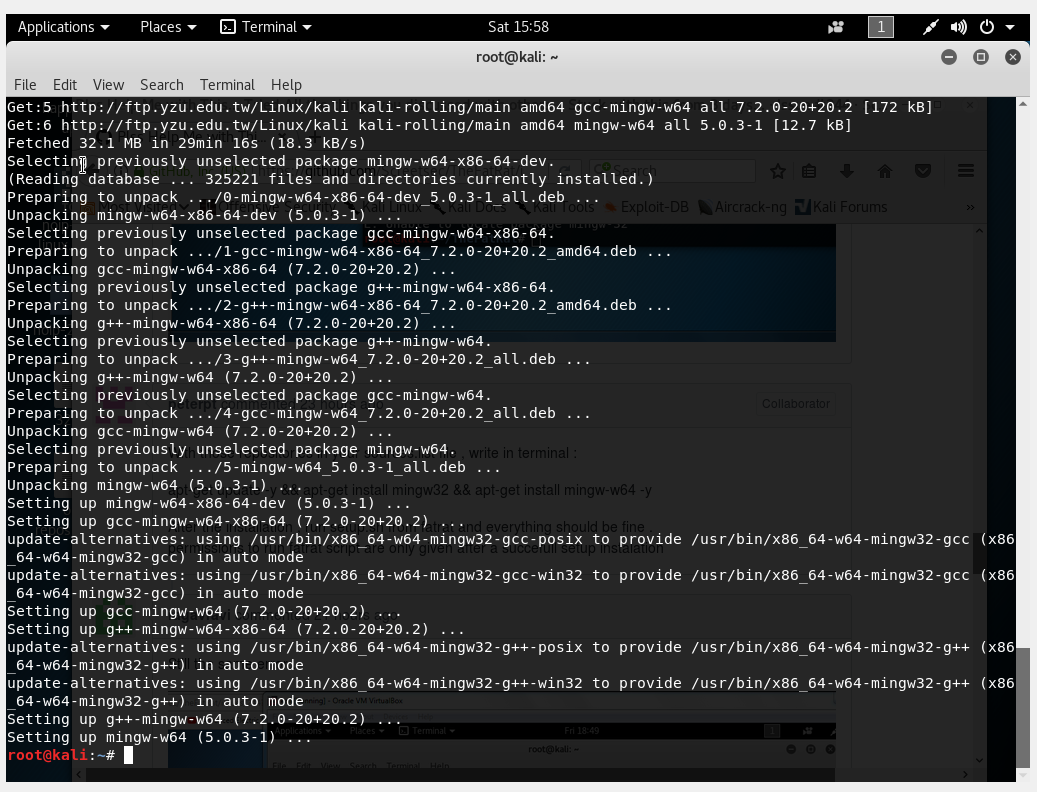Open the Search menu in the terminal
Image resolution: width=1037 pixels, height=792 pixels.
[161, 85]
